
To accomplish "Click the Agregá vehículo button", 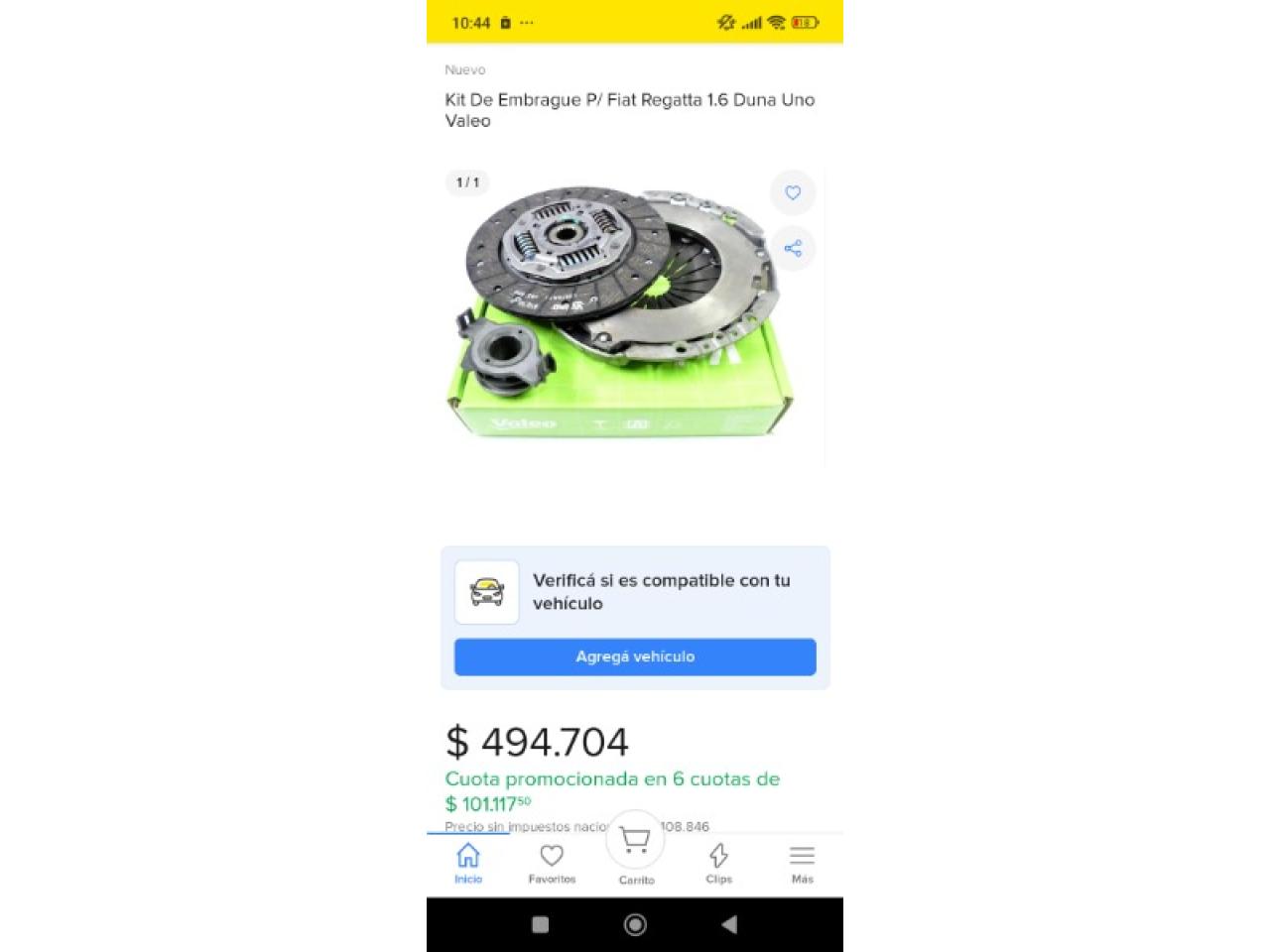I will point(635,656).
